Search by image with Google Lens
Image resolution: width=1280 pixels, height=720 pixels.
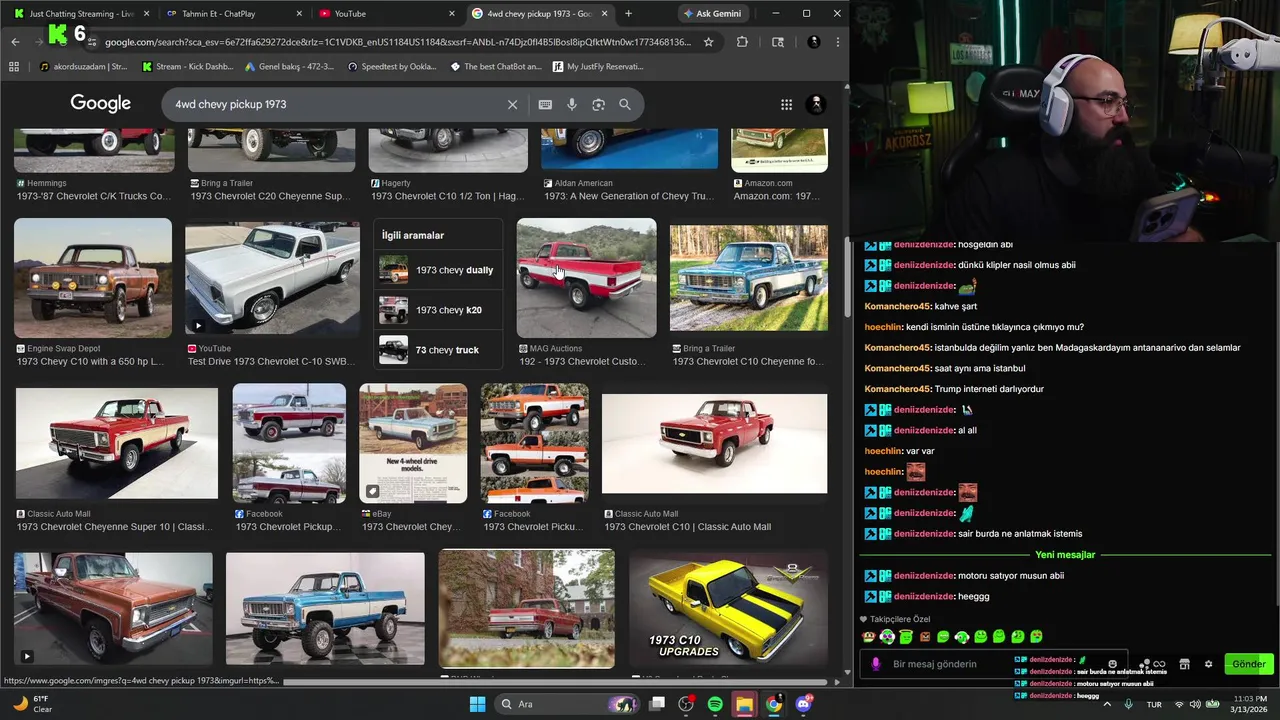pyautogui.click(x=598, y=104)
